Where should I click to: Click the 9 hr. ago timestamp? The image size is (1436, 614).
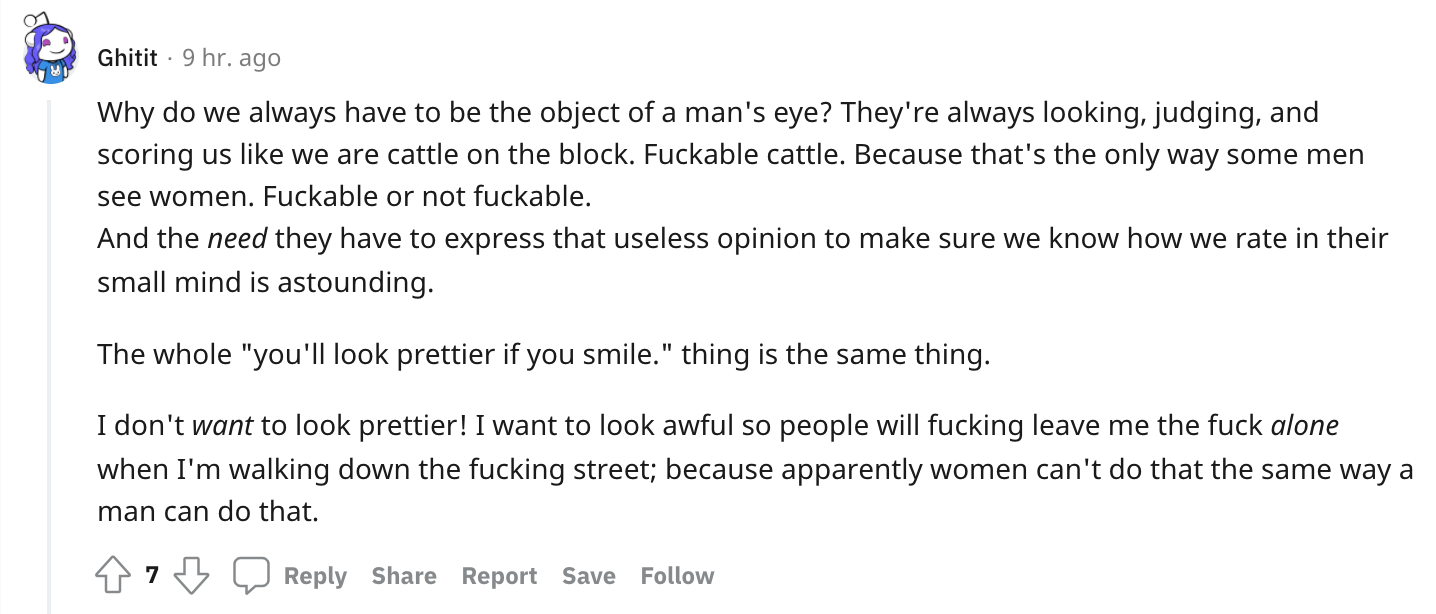232,58
